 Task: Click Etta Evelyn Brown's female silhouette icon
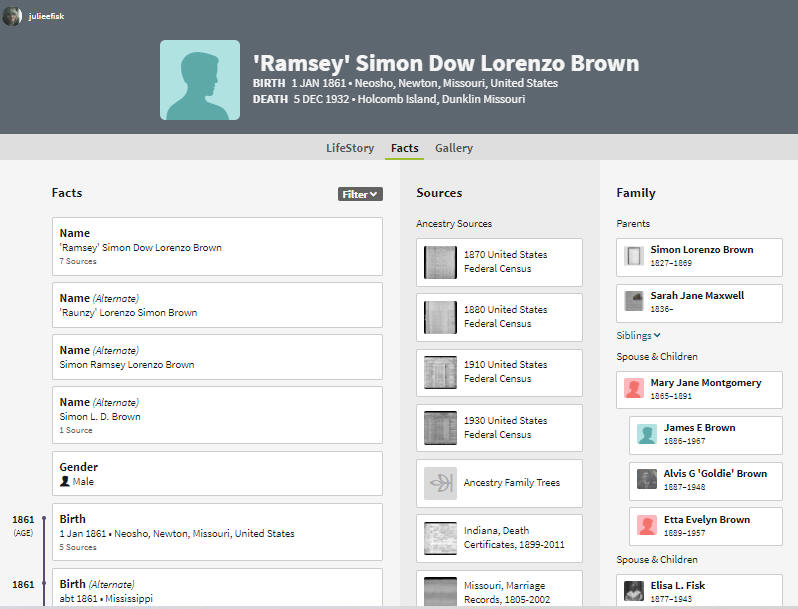click(647, 526)
